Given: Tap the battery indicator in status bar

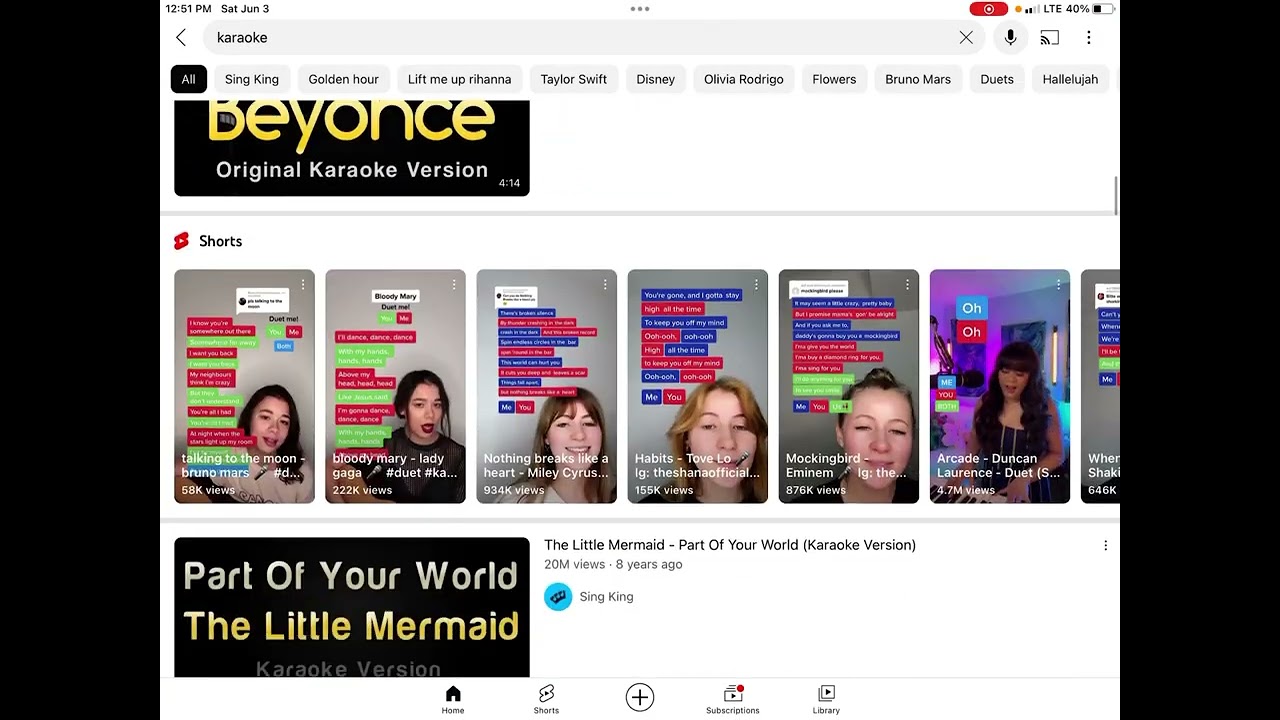Looking at the screenshot, I should tap(1103, 9).
